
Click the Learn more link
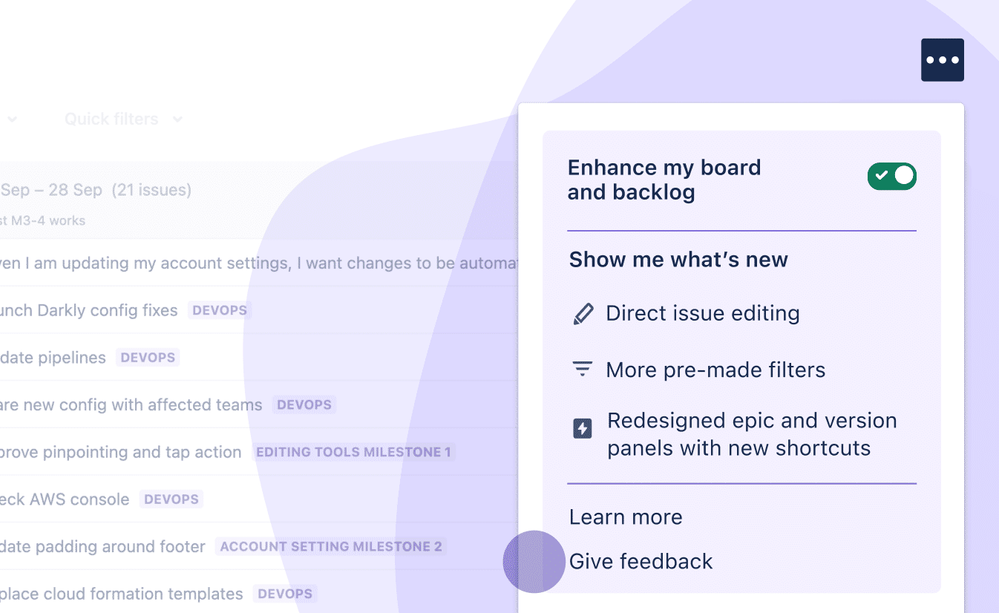(x=625, y=517)
